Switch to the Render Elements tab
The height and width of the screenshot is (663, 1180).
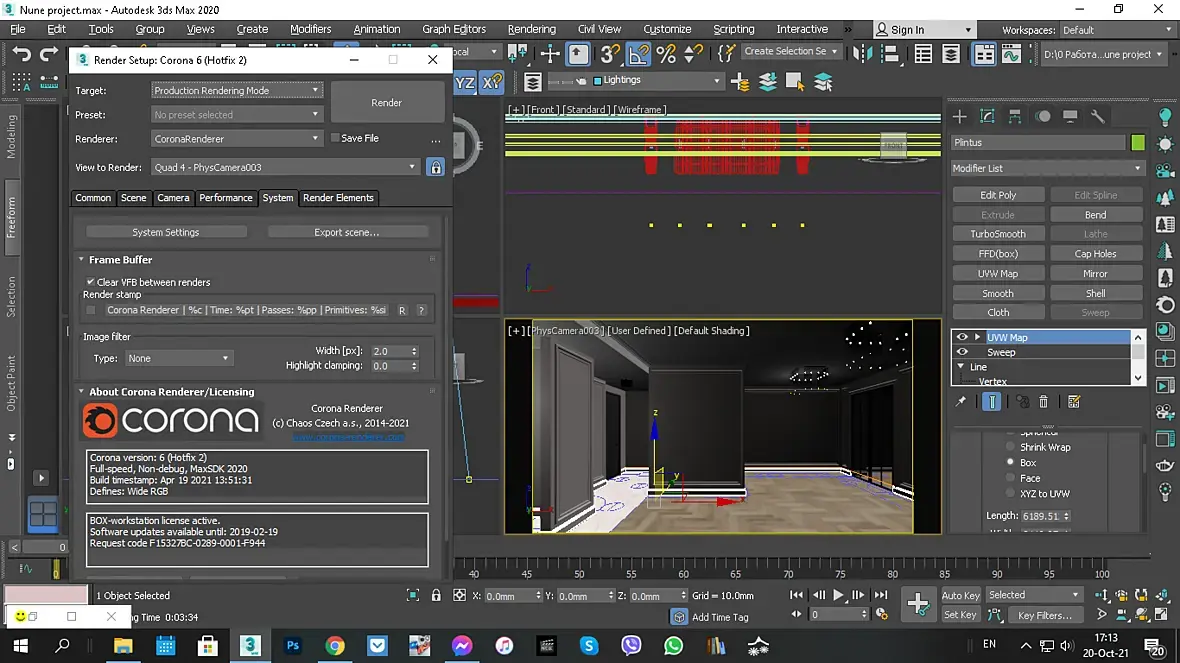[x=338, y=198]
